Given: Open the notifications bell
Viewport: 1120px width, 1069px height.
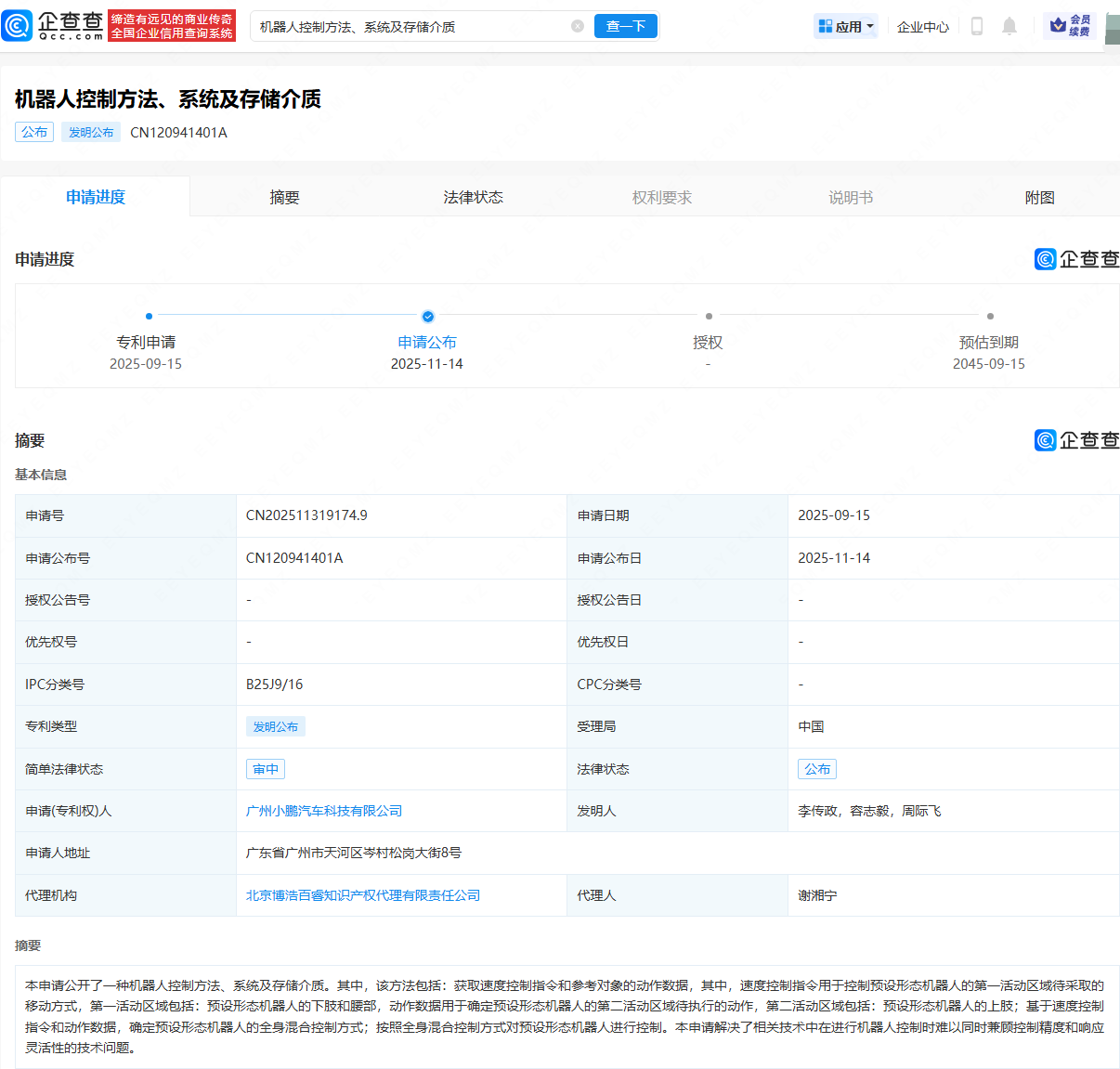Looking at the screenshot, I should [x=1009, y=26].
